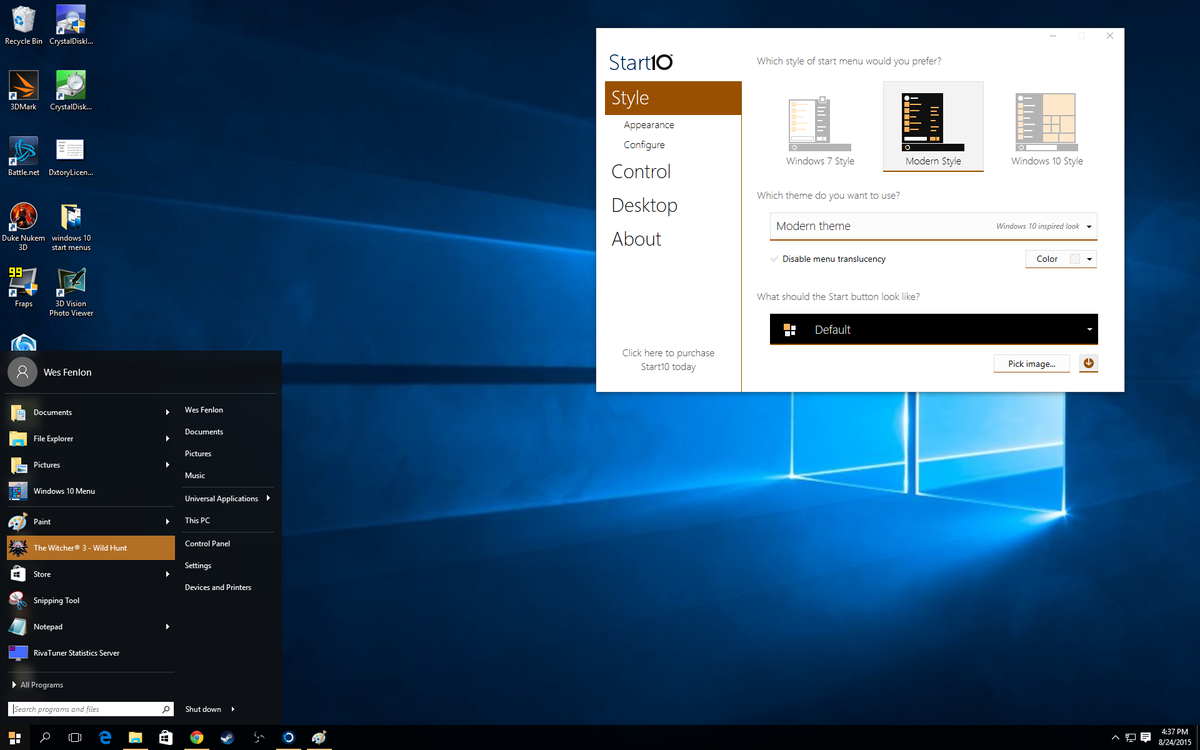Launch 3DMark from the desktop

pyautogui.click(x=22, y=88)
